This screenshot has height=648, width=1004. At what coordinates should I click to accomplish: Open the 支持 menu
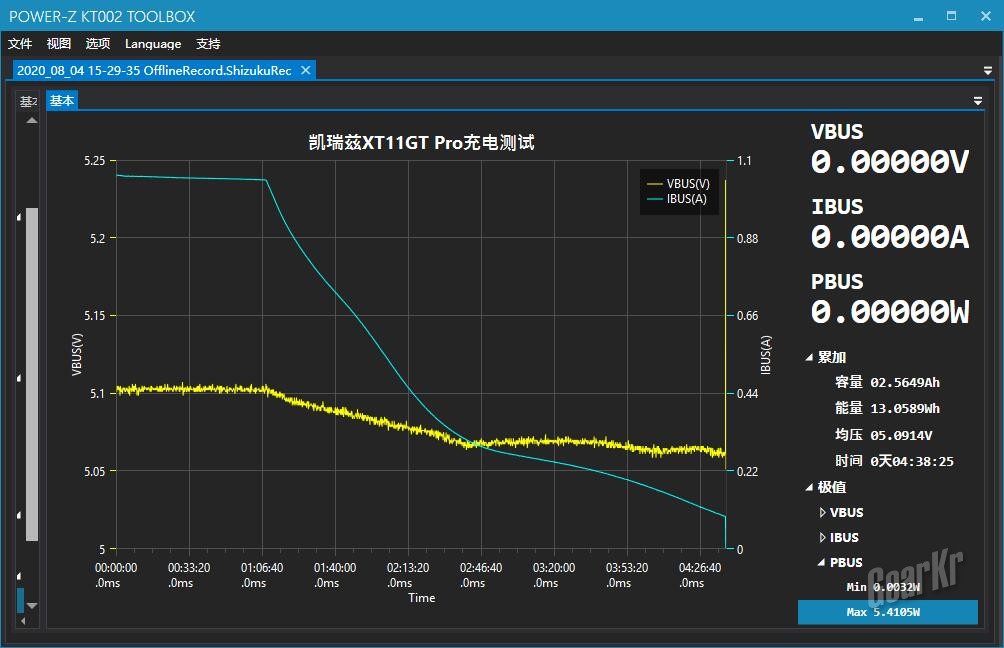coord(208,44)
